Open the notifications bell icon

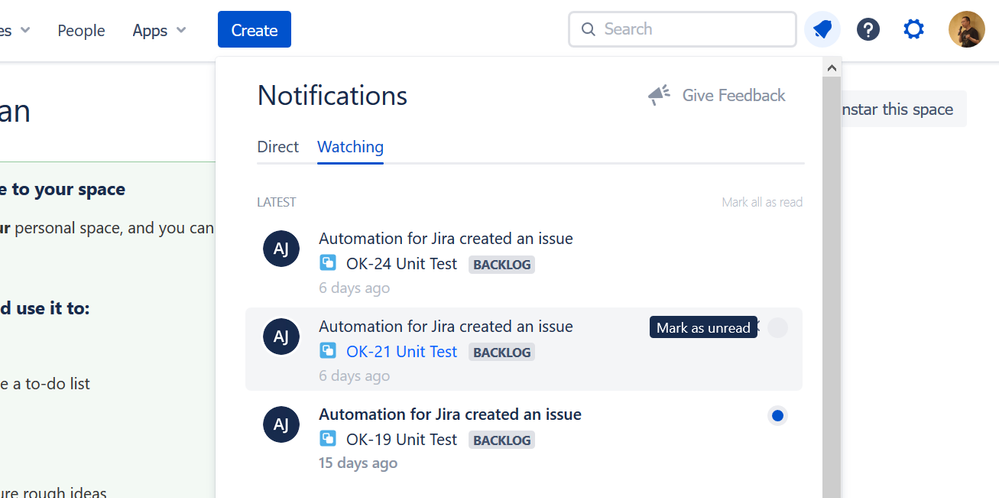[x=822, y=29]
